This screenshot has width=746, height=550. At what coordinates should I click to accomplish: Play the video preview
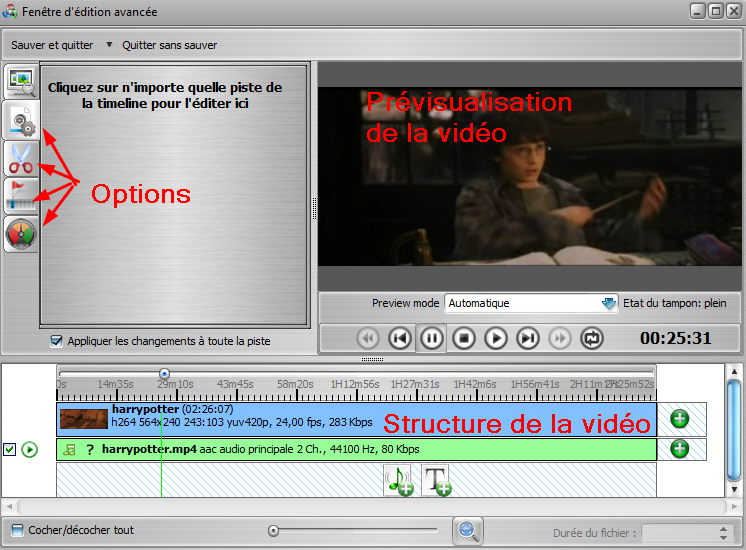pos(496,338)
